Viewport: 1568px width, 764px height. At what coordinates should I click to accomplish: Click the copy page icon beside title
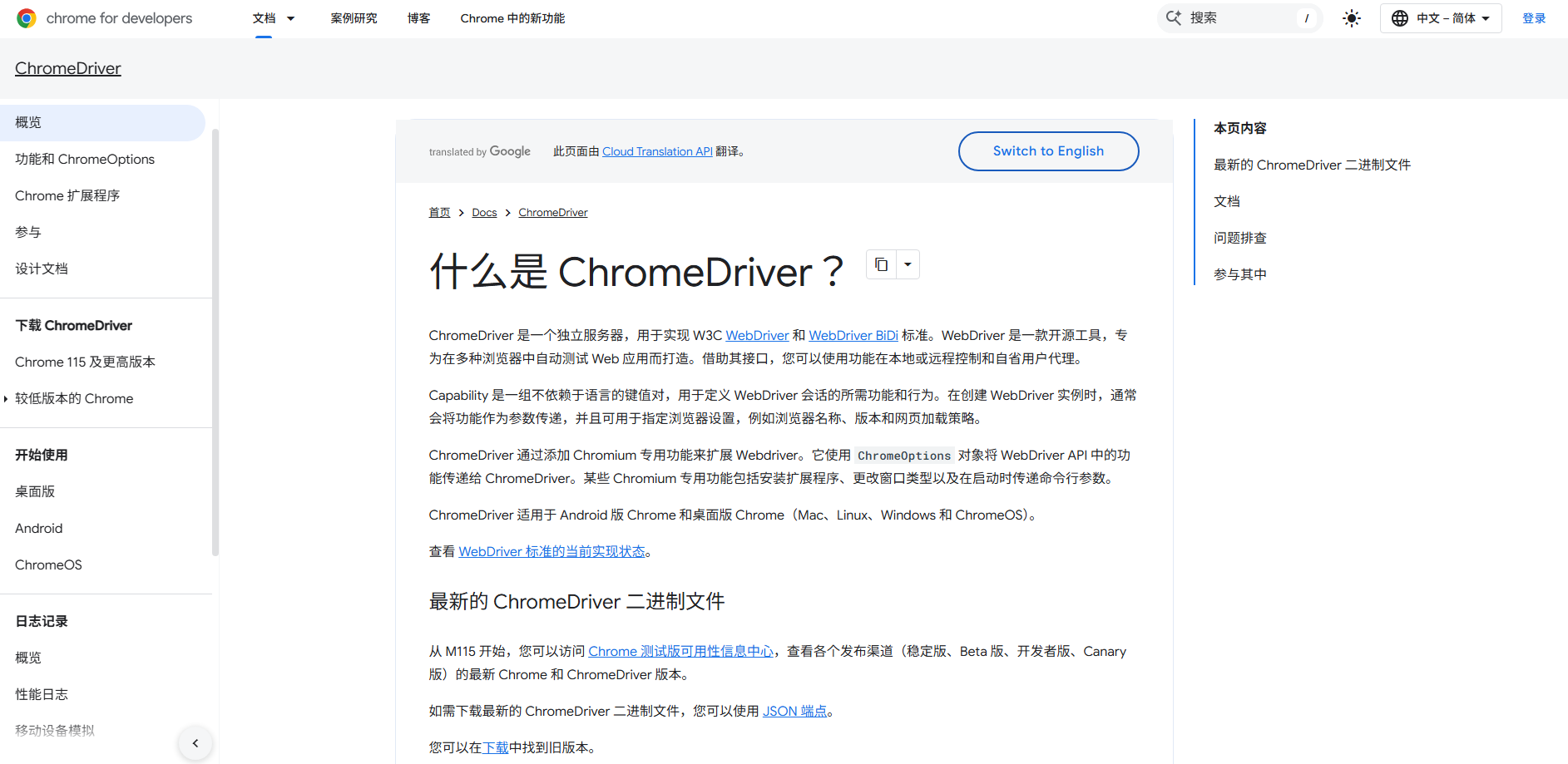point(881,265)
